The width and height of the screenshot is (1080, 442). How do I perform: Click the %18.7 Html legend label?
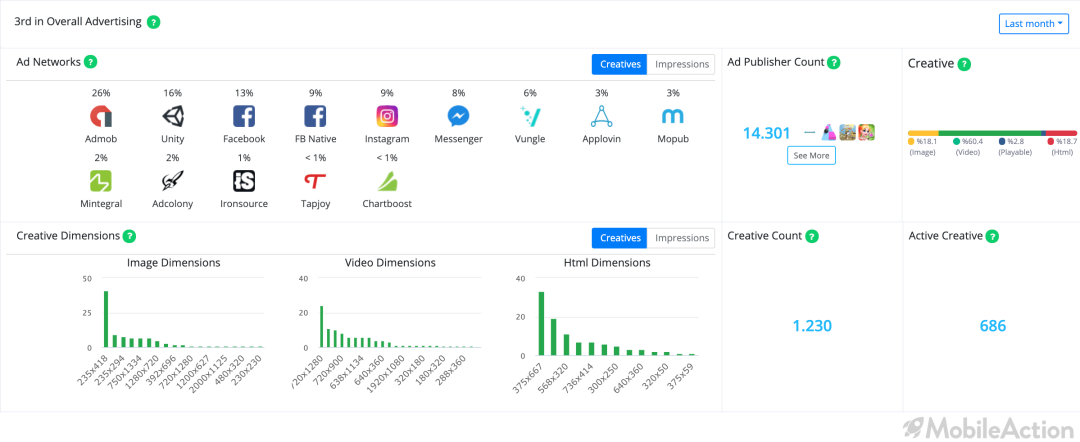1061,142
